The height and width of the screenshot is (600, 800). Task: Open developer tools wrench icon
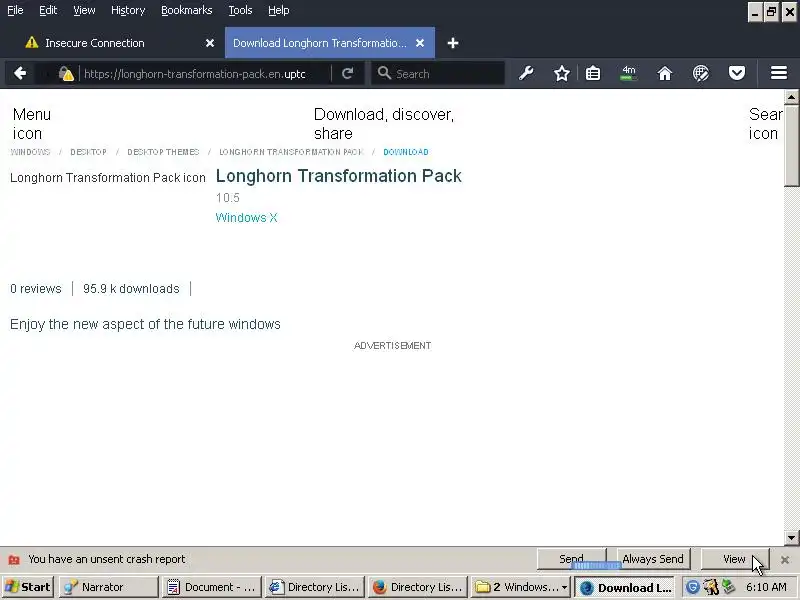tap(526, 73)
